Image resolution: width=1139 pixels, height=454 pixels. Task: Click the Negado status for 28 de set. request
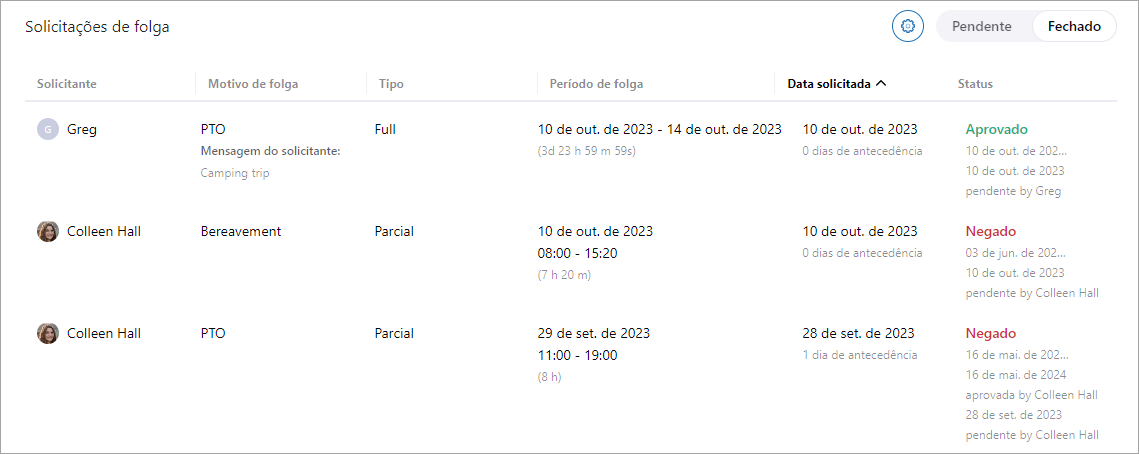(x=990, y=333)
